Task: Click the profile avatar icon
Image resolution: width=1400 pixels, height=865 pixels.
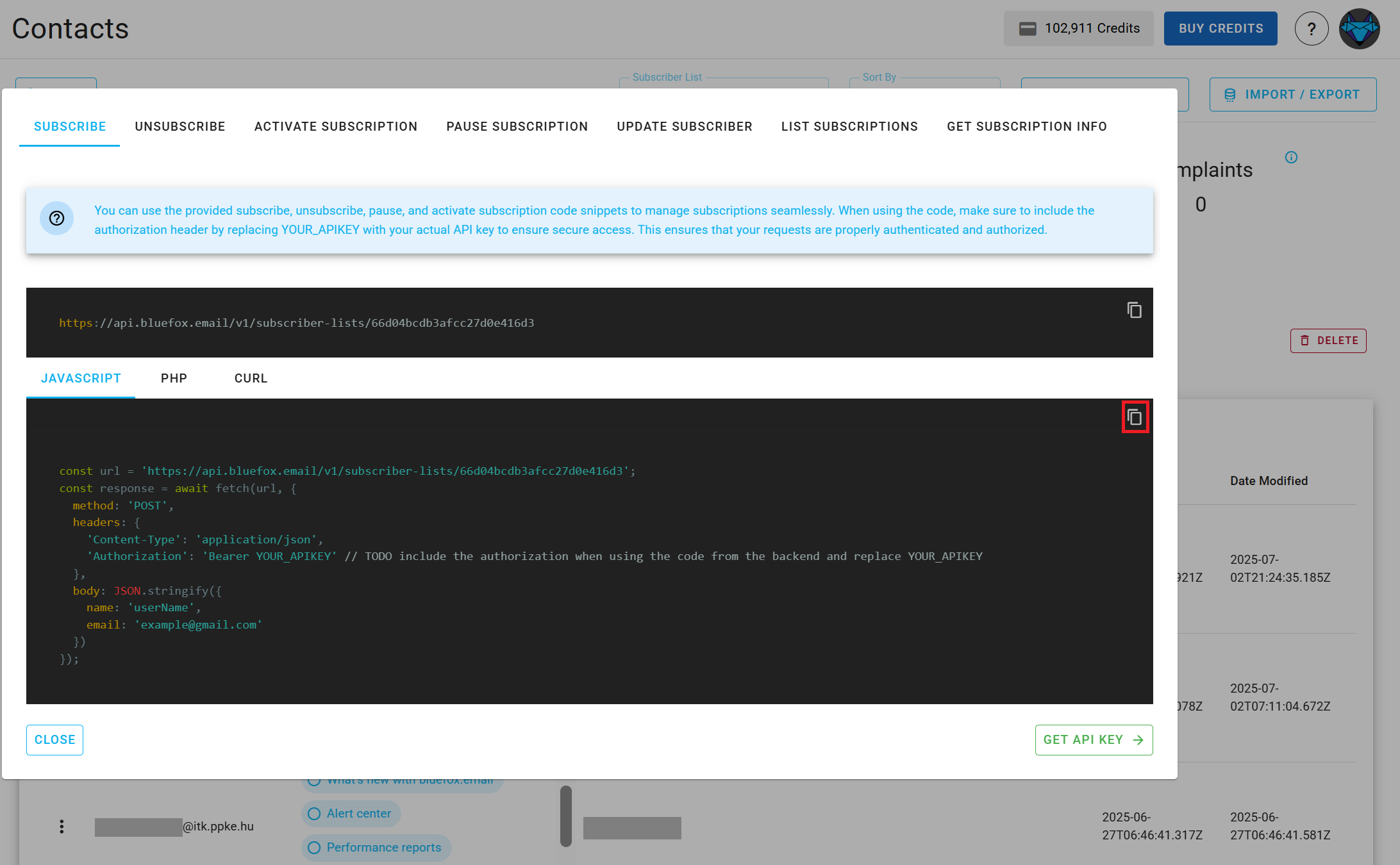Action: coord(1359,28)
